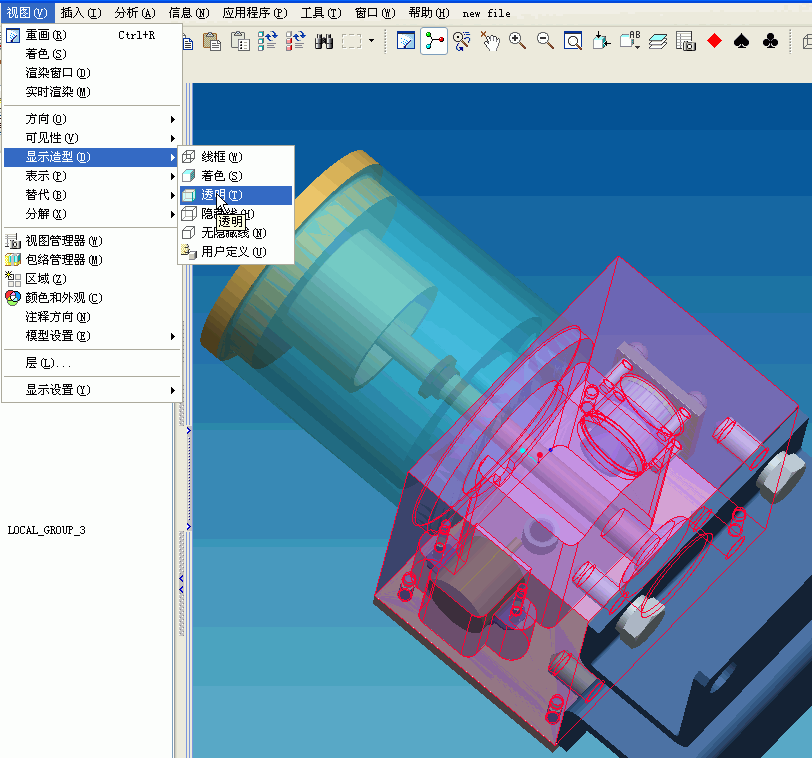Open the 窗口(W) menu
Viewport: 812px width, 758px height.
[x=375, y=13]
